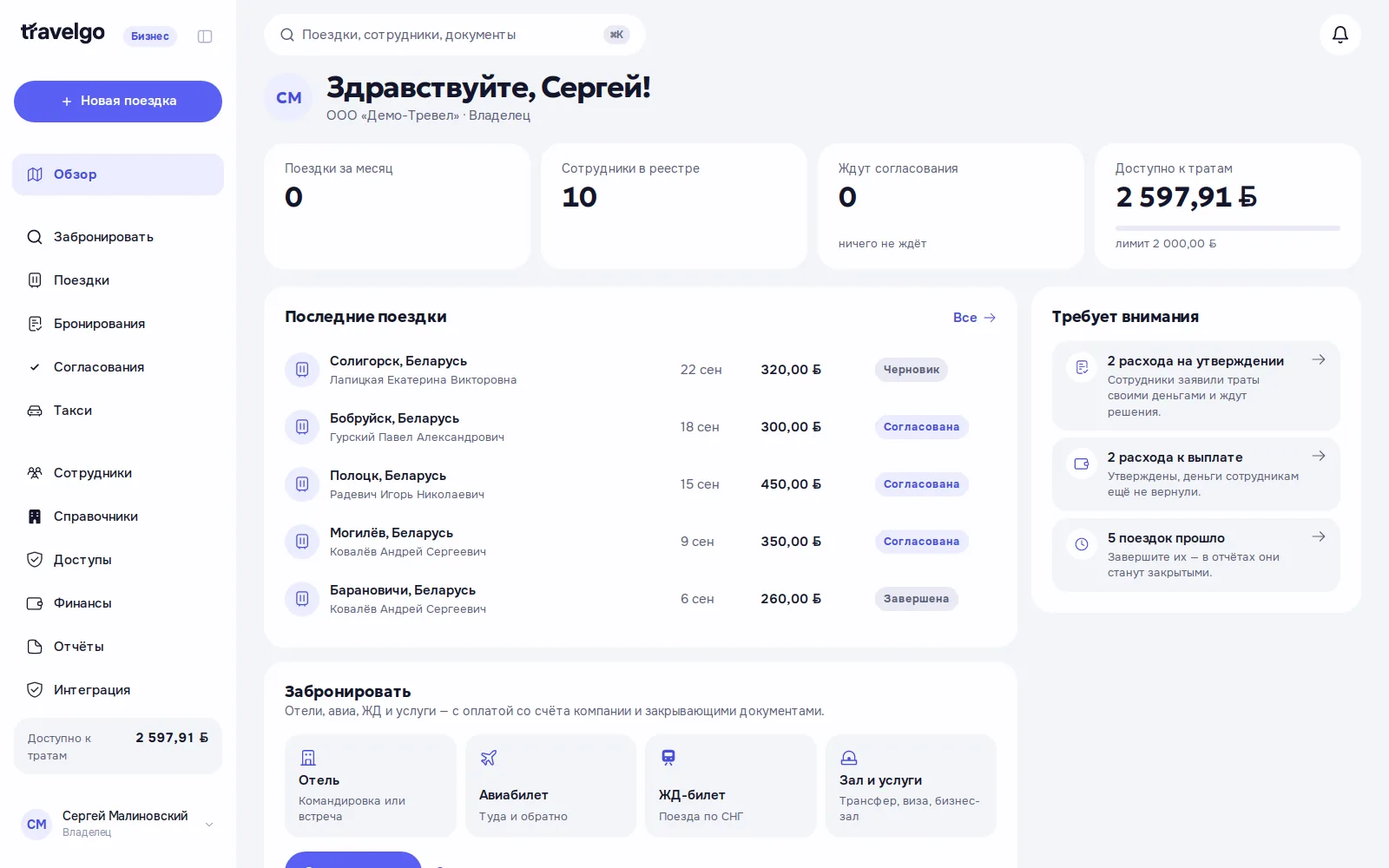
Task: Open Финансы in the sidebar
Action: pyautogui.click(x=118, y=603)
